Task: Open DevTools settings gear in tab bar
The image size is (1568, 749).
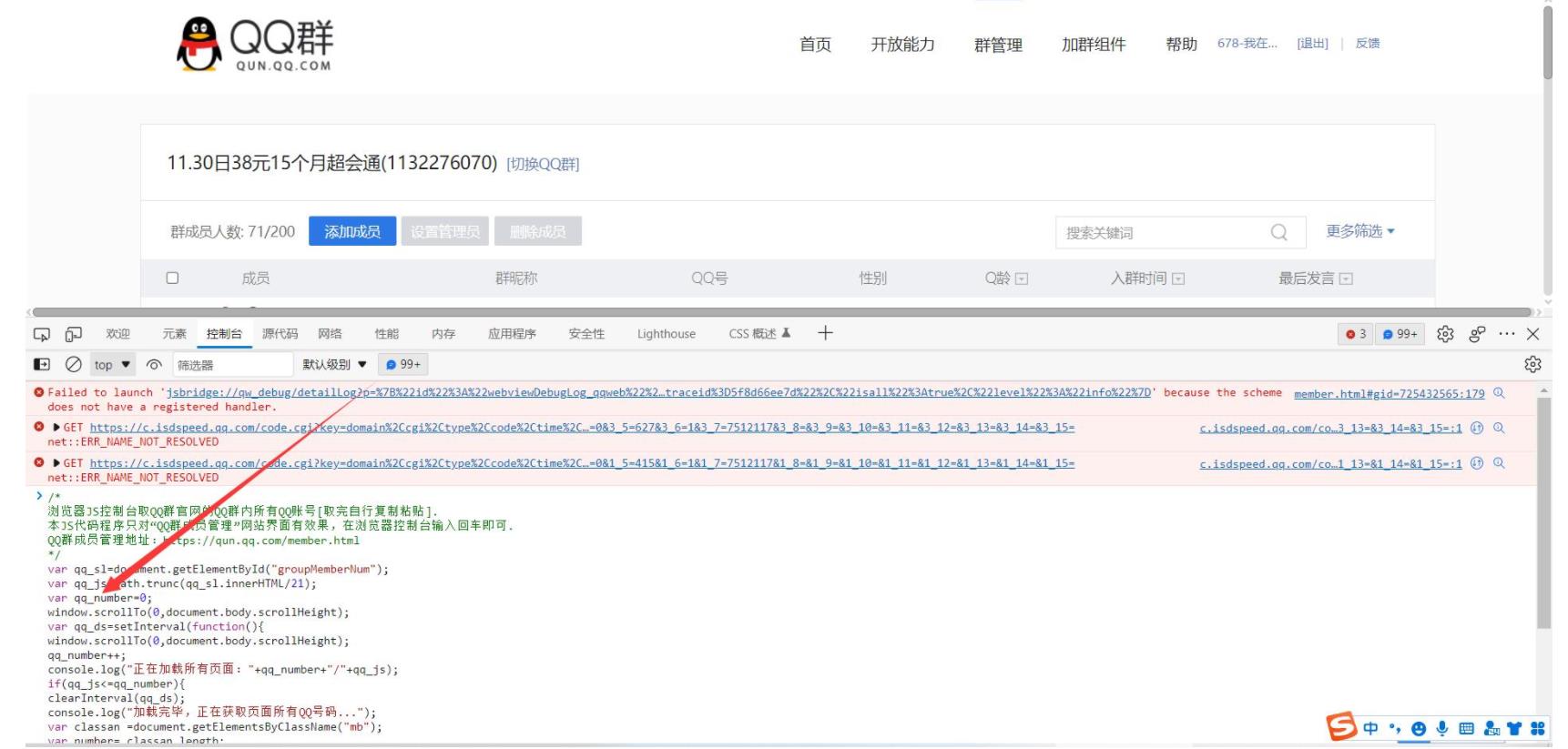Action: 1445,334
